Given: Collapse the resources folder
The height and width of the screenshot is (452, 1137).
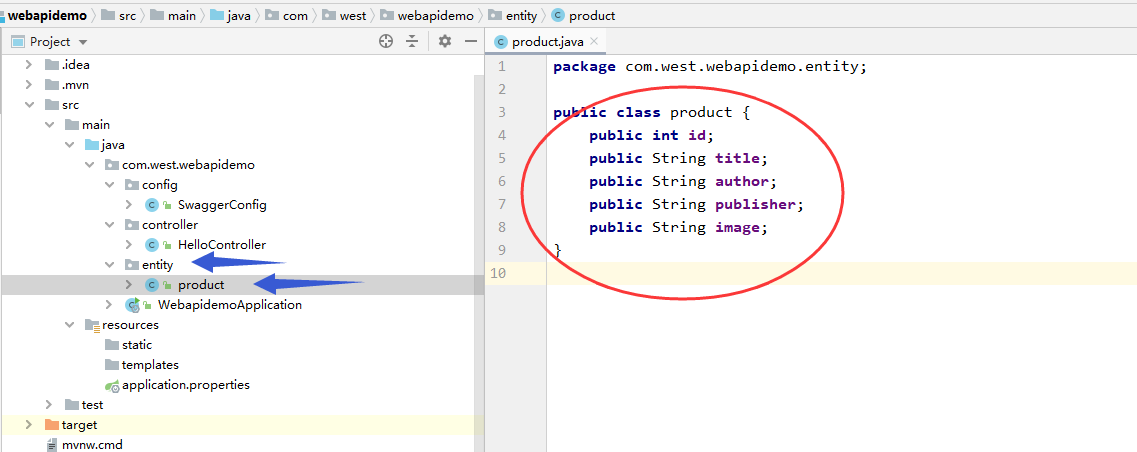Looking at the screenshot, I should [69, 325].
